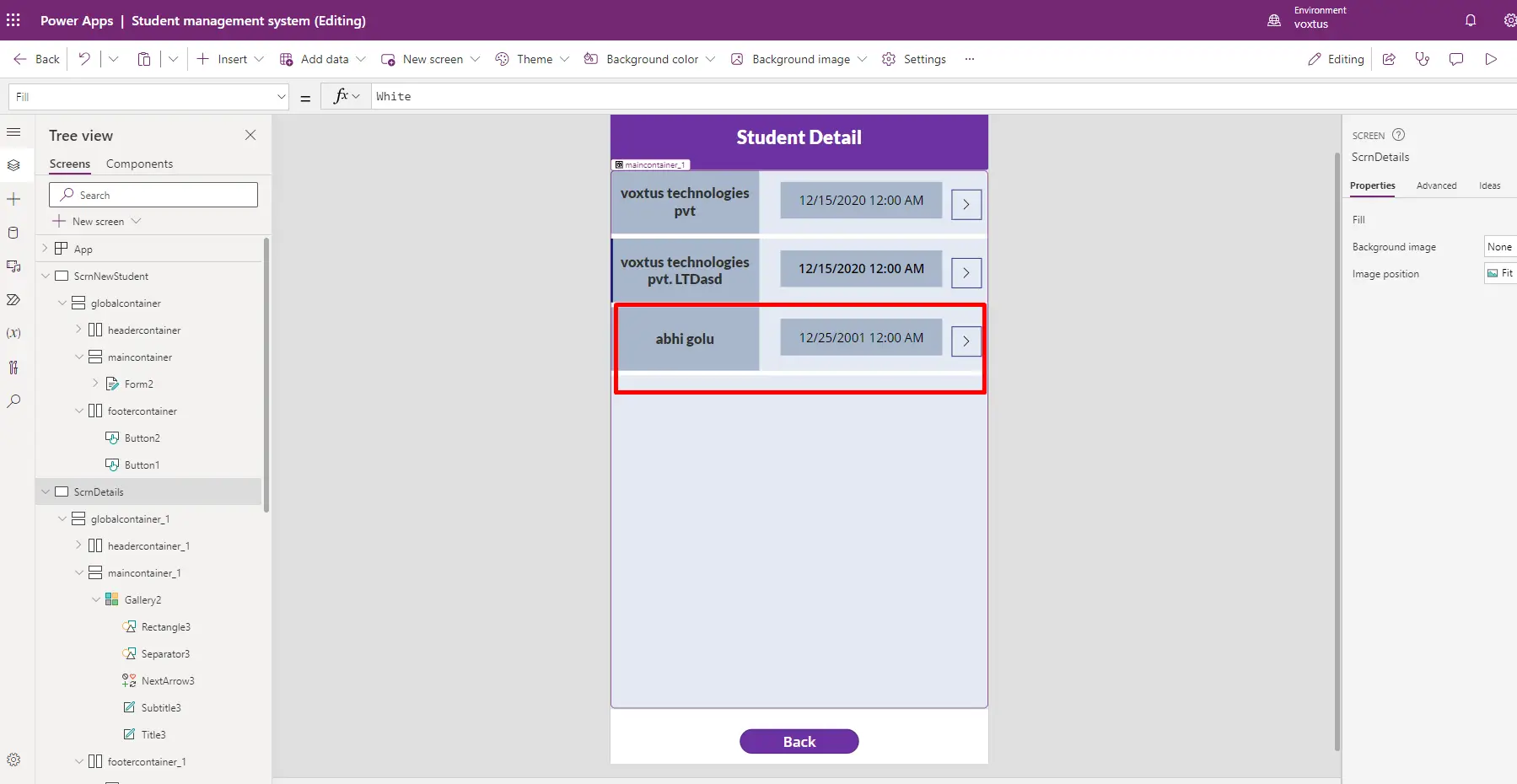The image size is (1517, 784).
Task: Open Settings in the toolbar
Action: 914,59
